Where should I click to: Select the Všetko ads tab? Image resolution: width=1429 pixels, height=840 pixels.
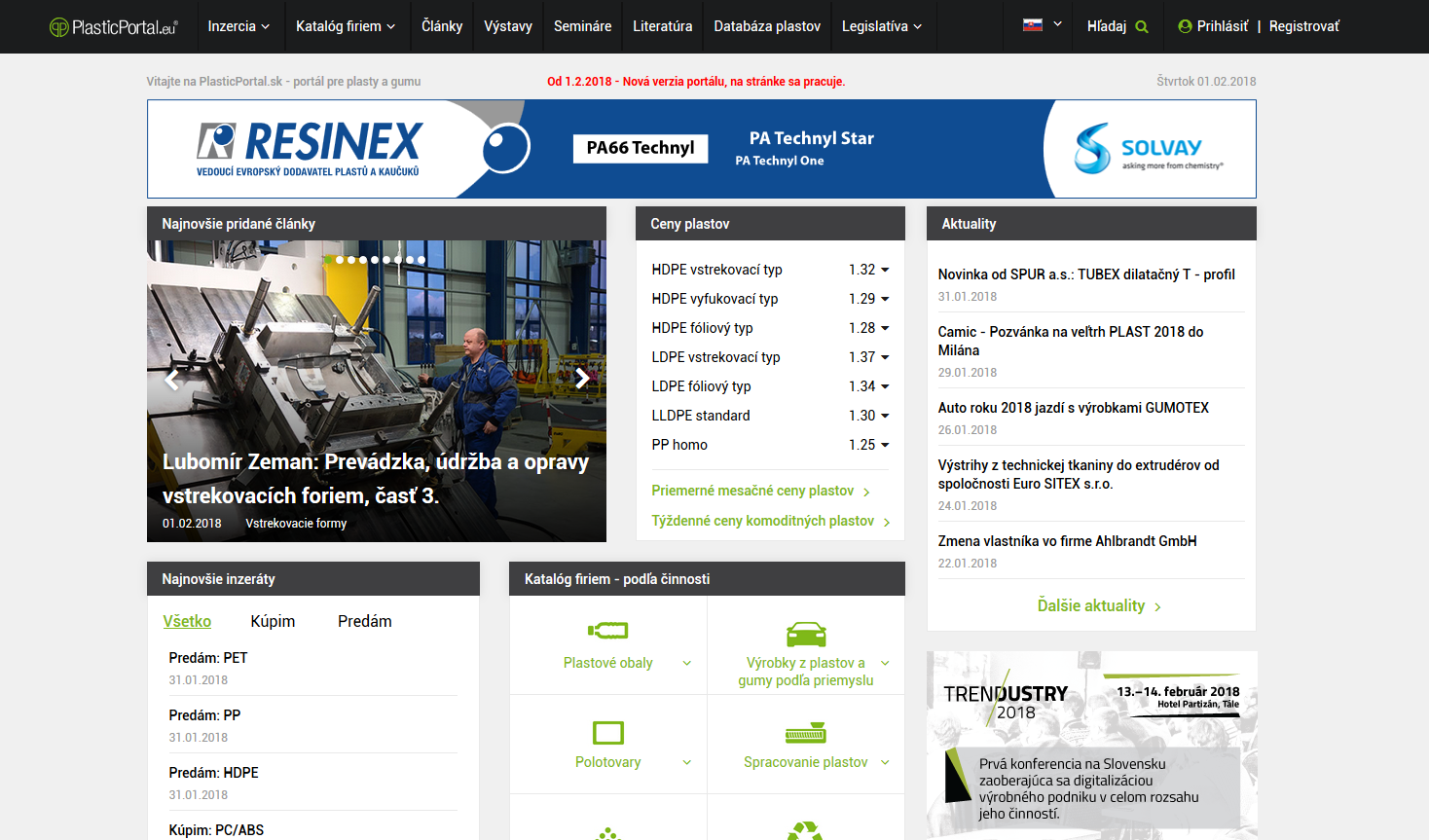(x=187, y=621)
